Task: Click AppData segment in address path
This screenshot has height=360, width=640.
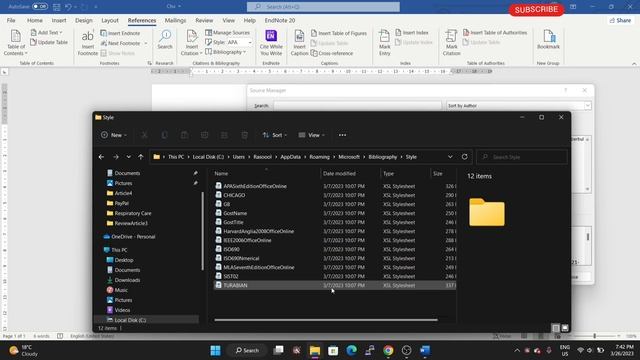Action: (x=290, y=157)
